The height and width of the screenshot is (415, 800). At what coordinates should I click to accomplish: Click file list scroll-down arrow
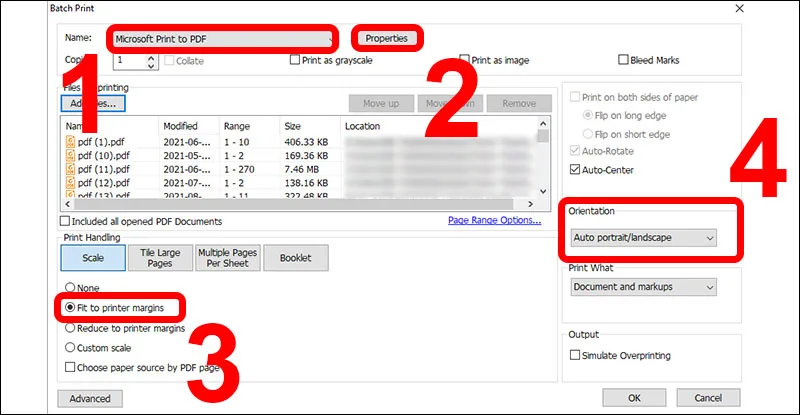tap(543, 191)
